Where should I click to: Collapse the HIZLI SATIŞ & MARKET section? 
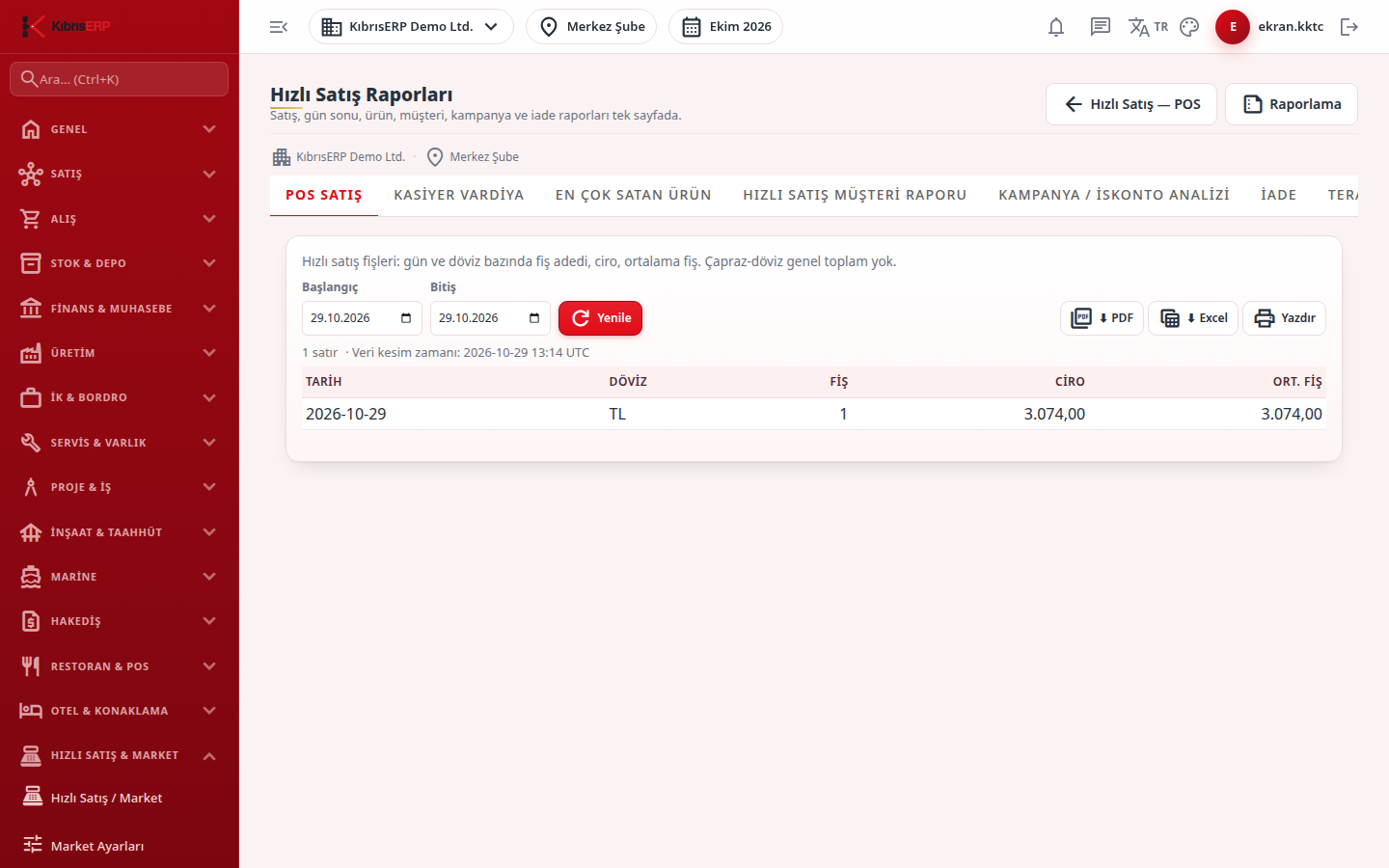point(120,755)
